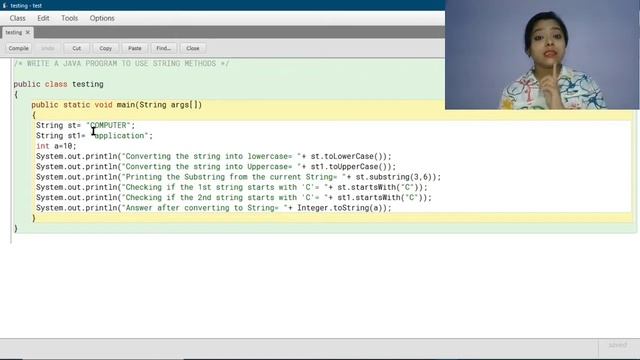Open the Tools menu
The height and width of the screenshot is (360, 640).
coord(69,18)
